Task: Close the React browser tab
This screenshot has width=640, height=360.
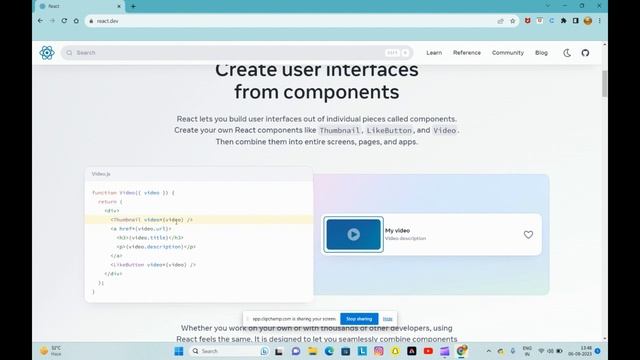Action: [x=119, y=6]
